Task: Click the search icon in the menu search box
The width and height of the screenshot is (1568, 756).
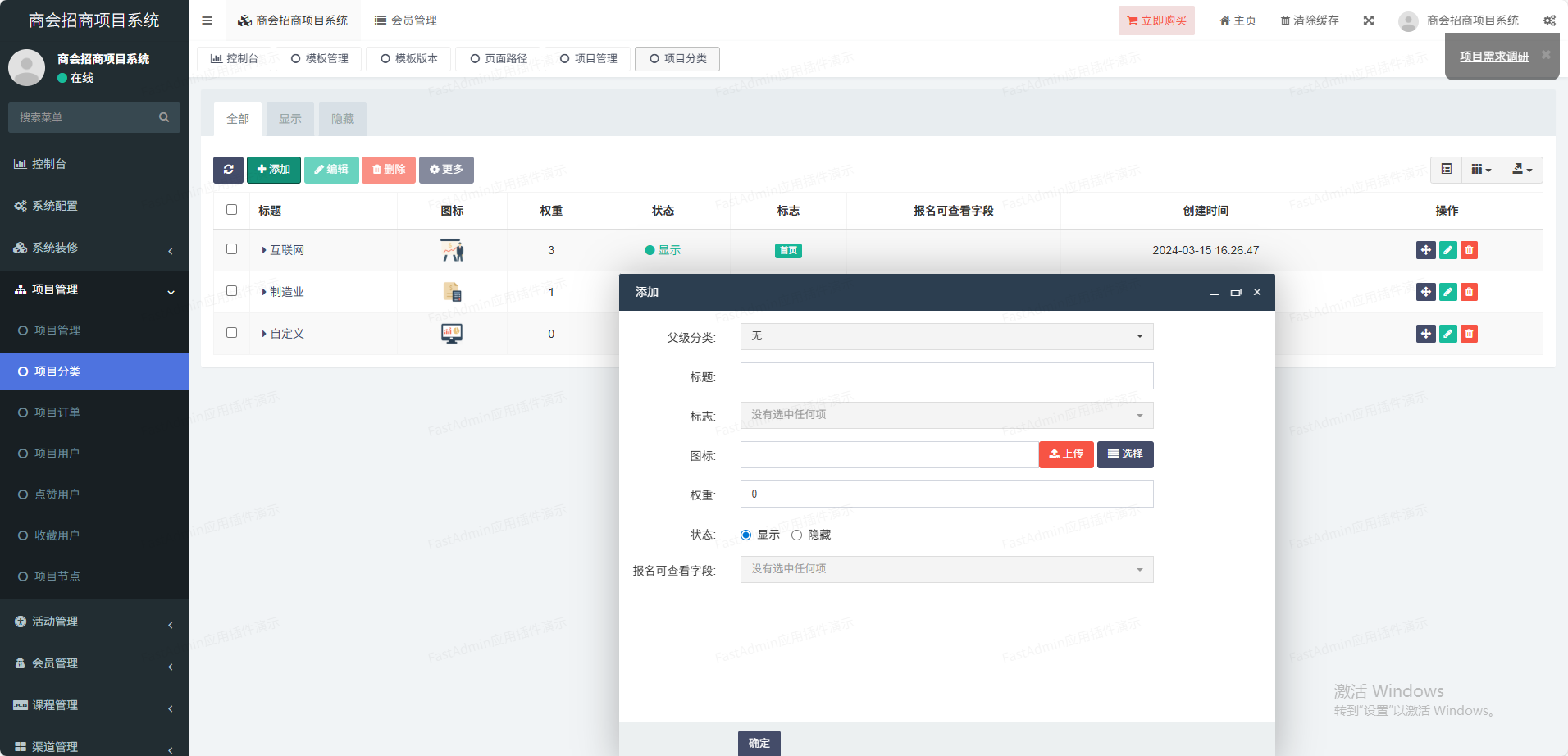Action: click(x=164, y=117)
